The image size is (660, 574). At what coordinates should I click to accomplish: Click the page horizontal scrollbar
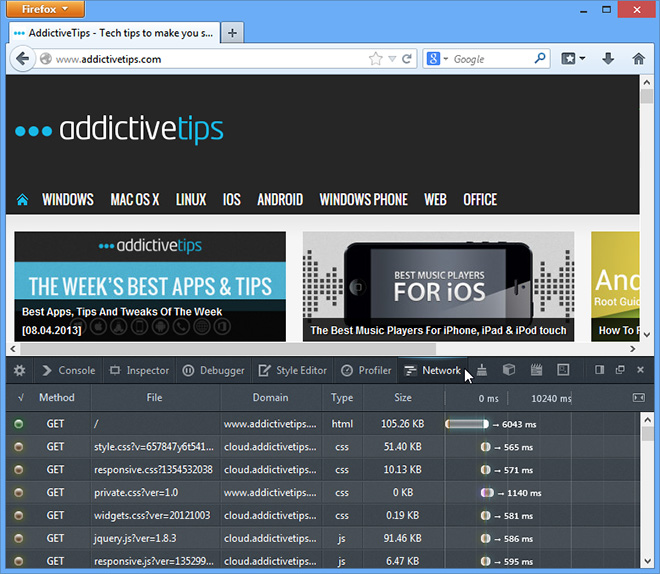(227, 348)
